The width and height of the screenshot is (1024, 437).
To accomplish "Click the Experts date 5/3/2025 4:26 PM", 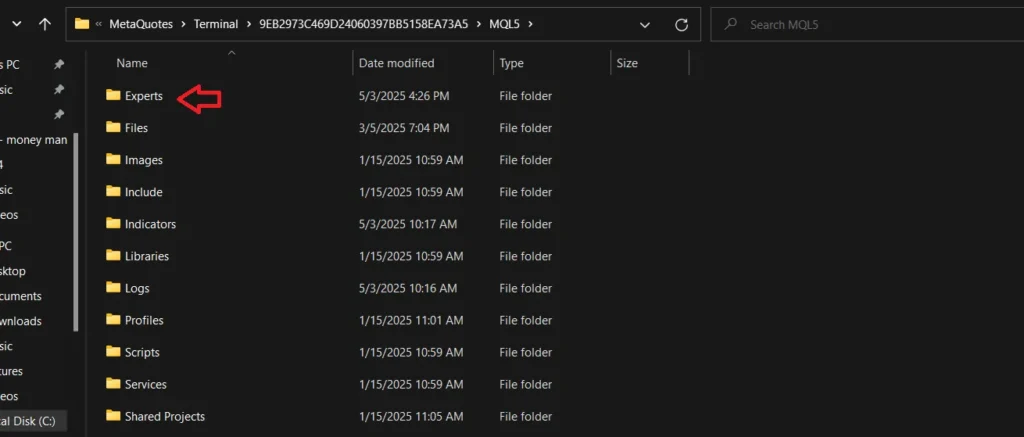I will [x=404, y=96].
